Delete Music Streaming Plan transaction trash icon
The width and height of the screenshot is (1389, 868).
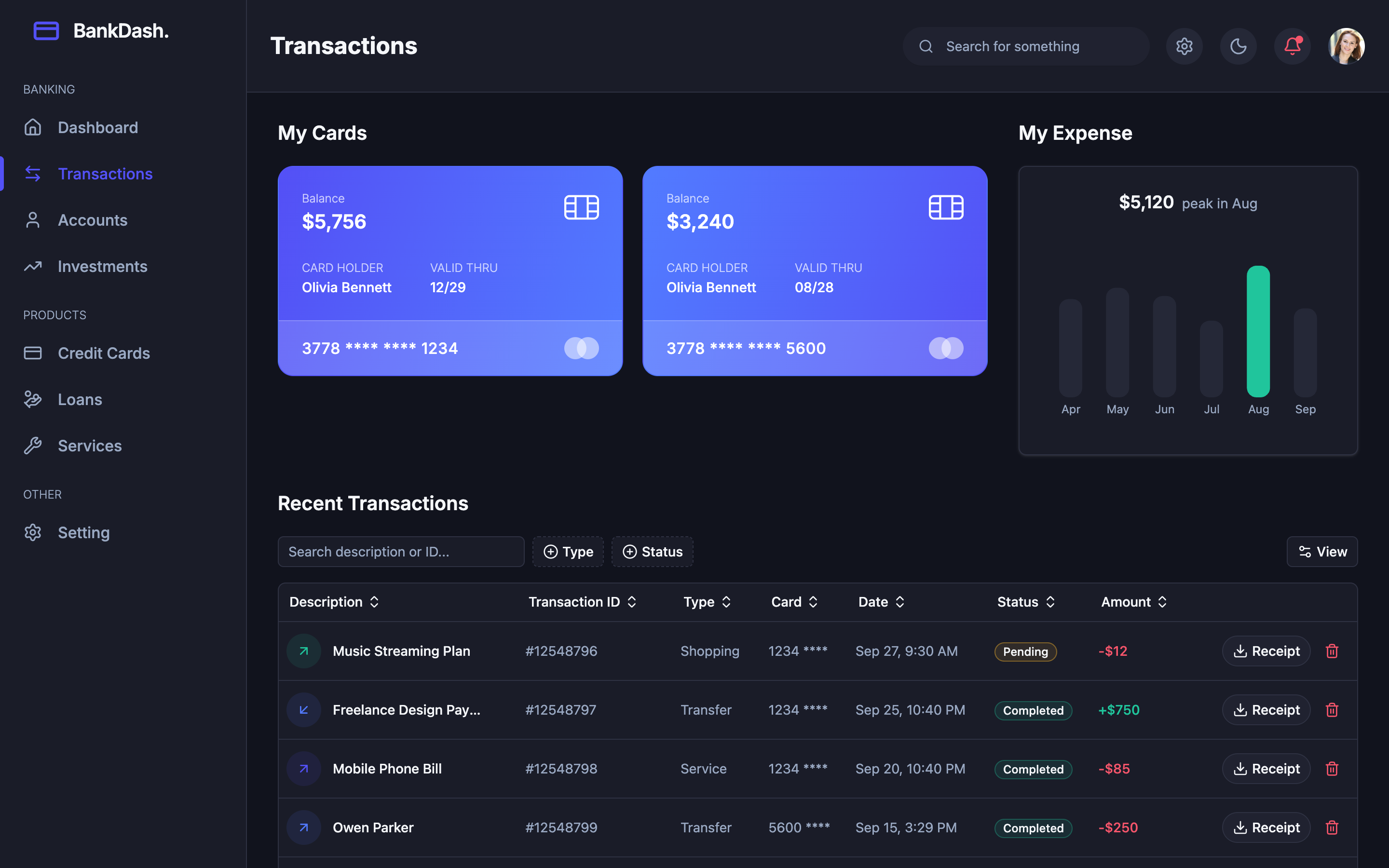[x=1332, y=651]
